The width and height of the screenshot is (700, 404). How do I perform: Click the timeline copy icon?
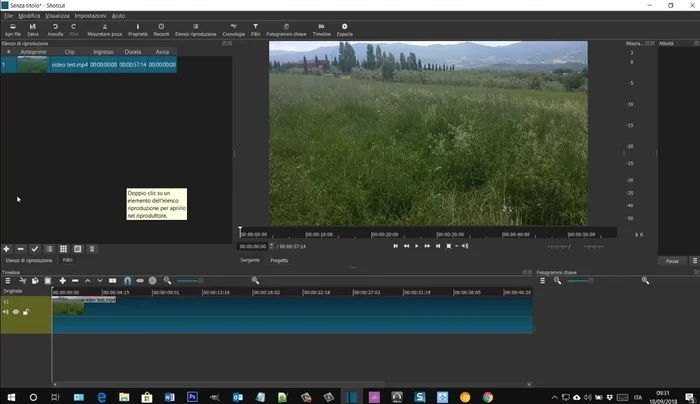coord(35,280)
